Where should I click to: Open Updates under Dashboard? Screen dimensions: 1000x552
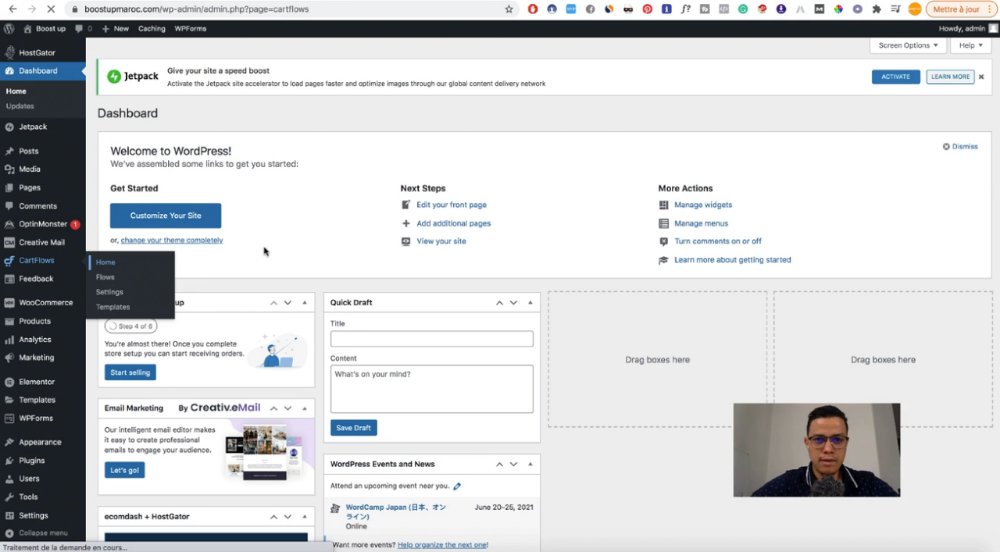[x=20, y=106]
